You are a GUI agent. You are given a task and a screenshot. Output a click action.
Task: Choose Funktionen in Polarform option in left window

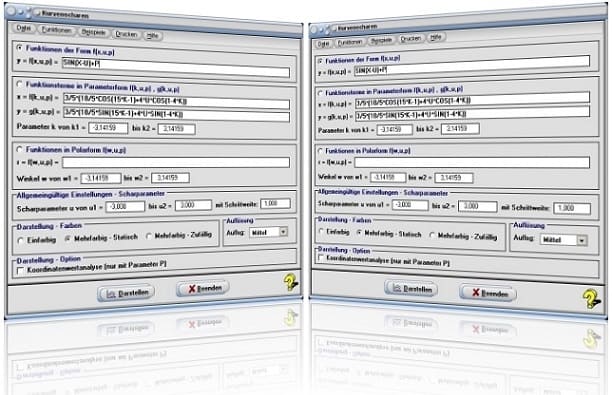tap(20, 149)
